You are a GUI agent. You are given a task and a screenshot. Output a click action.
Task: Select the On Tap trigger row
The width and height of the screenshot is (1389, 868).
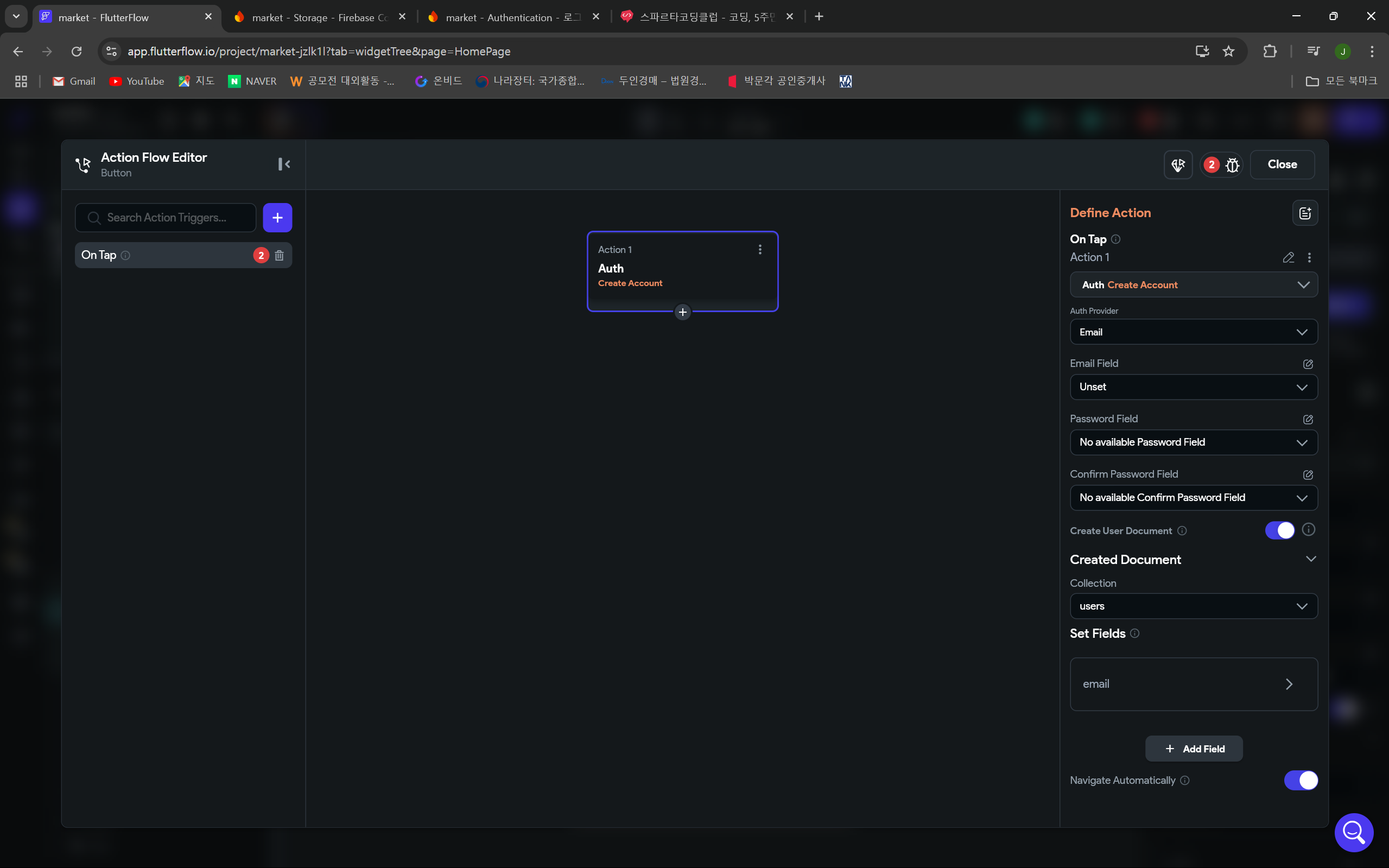[x=183, y=256]
